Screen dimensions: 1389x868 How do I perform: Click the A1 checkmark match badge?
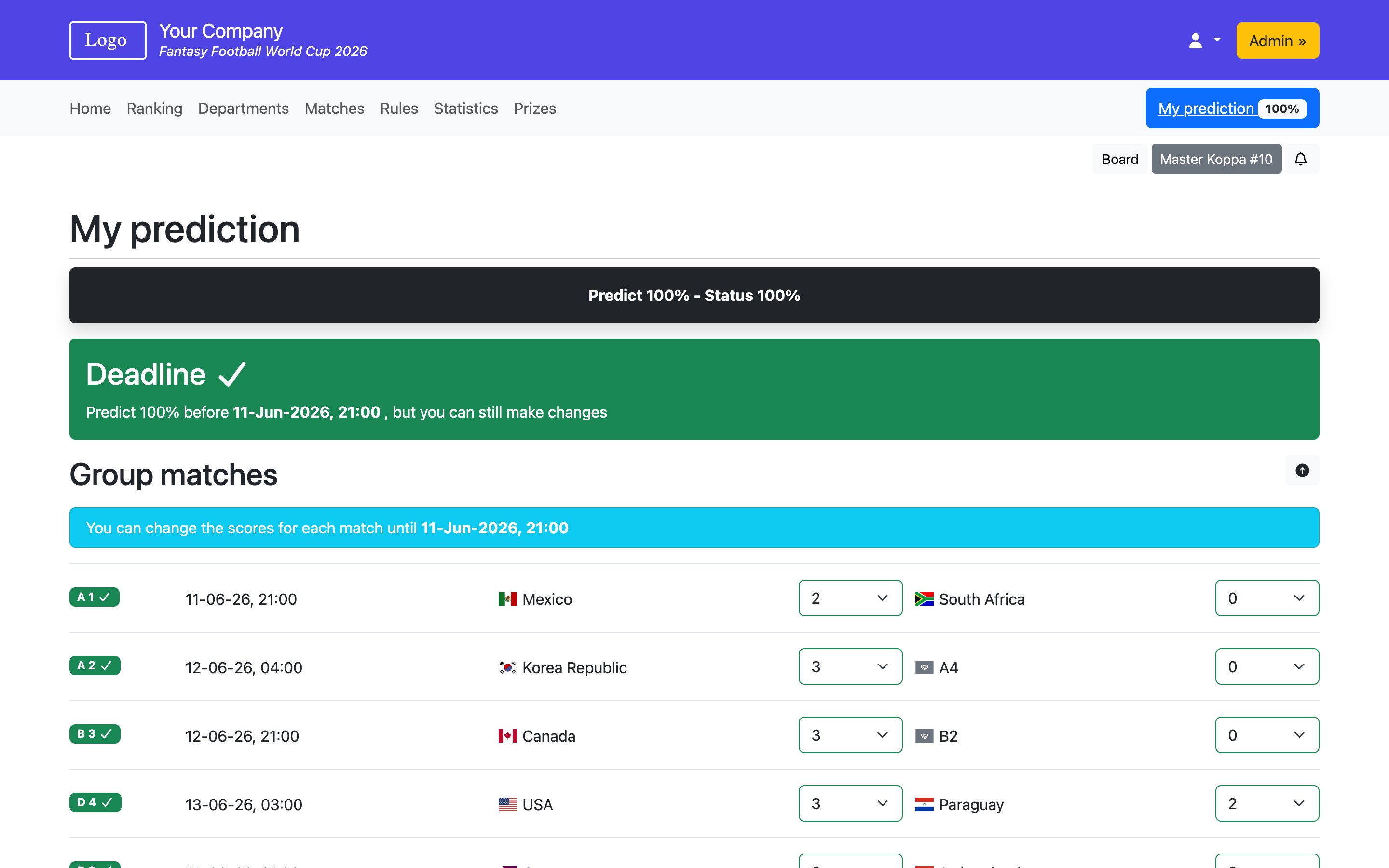click(x=94, y=597)
